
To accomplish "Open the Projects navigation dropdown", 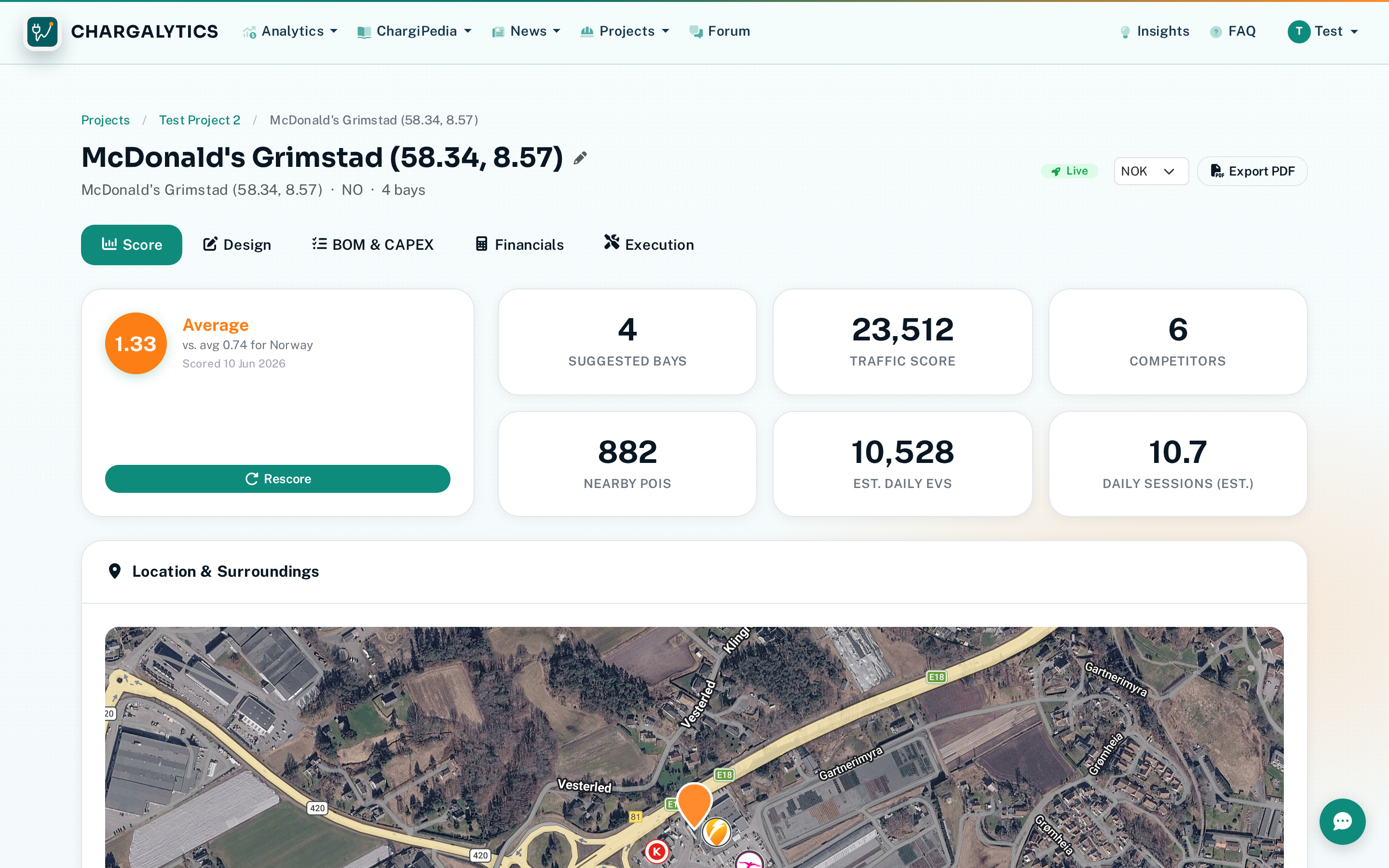I will tap(625, 31).
